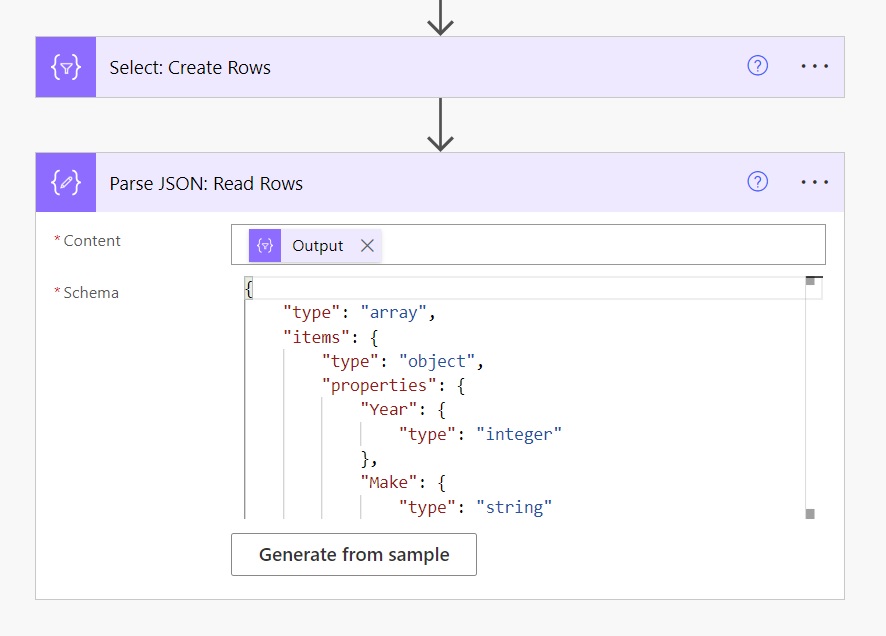
Task: Click the "integer" type value in schema
Action: pos(519,434)
